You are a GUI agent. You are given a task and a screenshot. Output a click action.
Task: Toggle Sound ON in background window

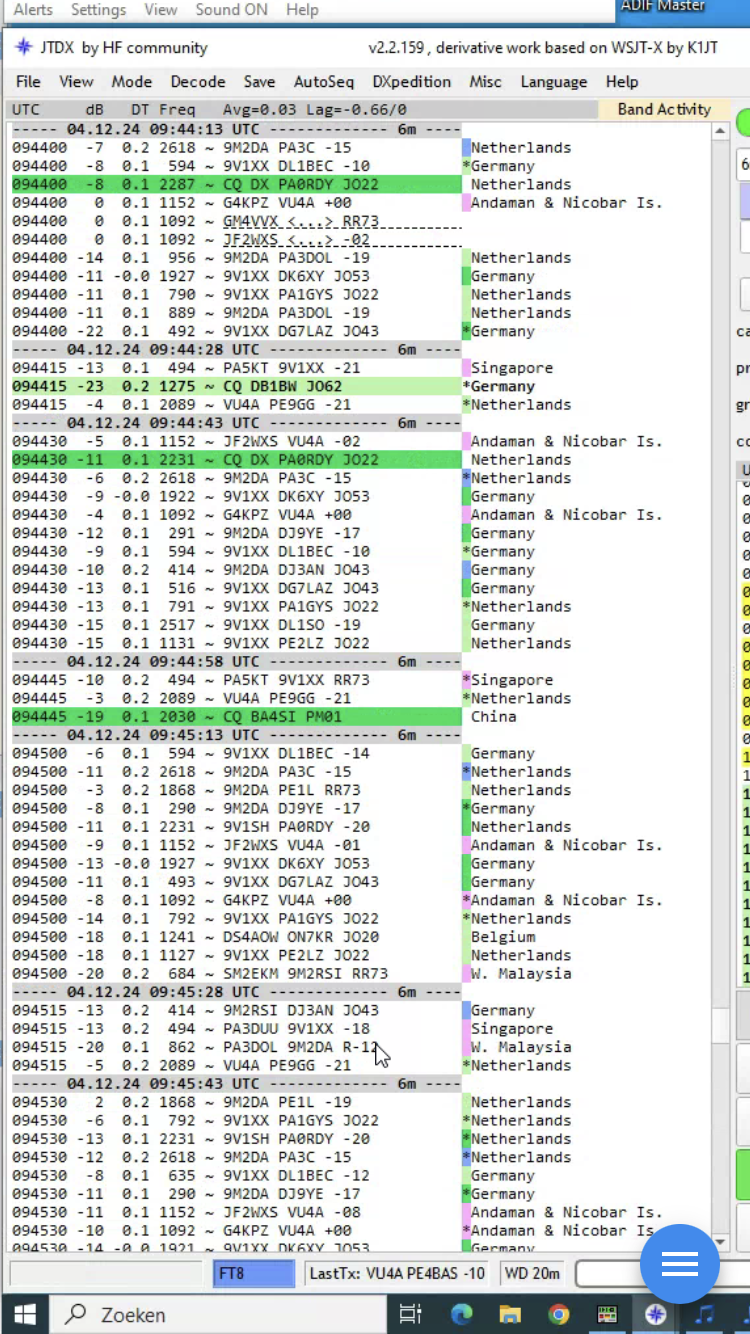231,10
